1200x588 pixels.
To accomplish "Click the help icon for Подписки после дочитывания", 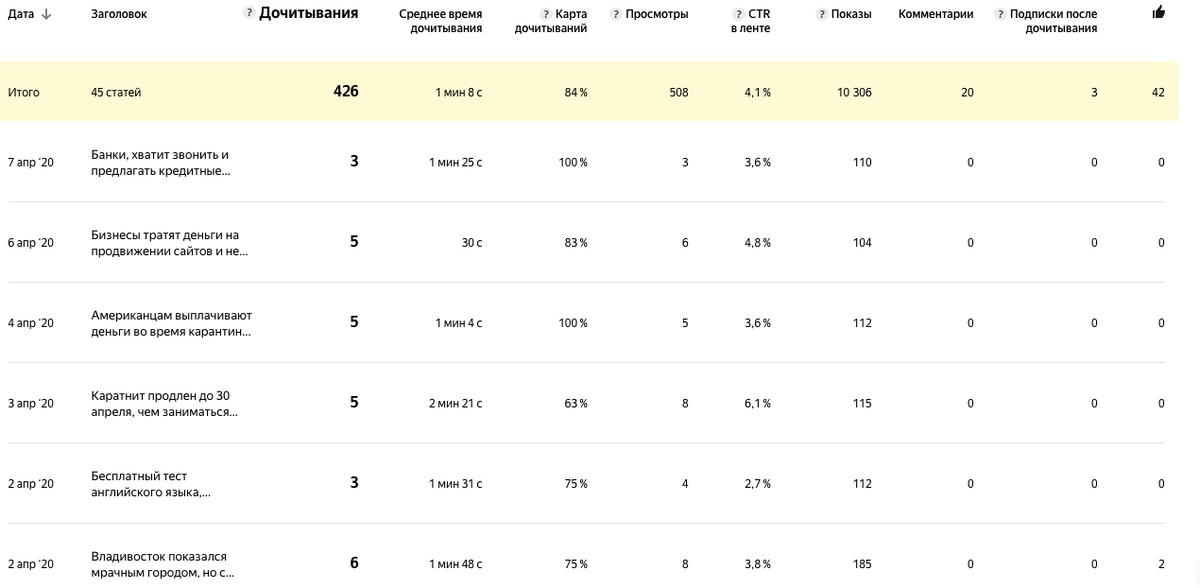I will point(1001,15).
